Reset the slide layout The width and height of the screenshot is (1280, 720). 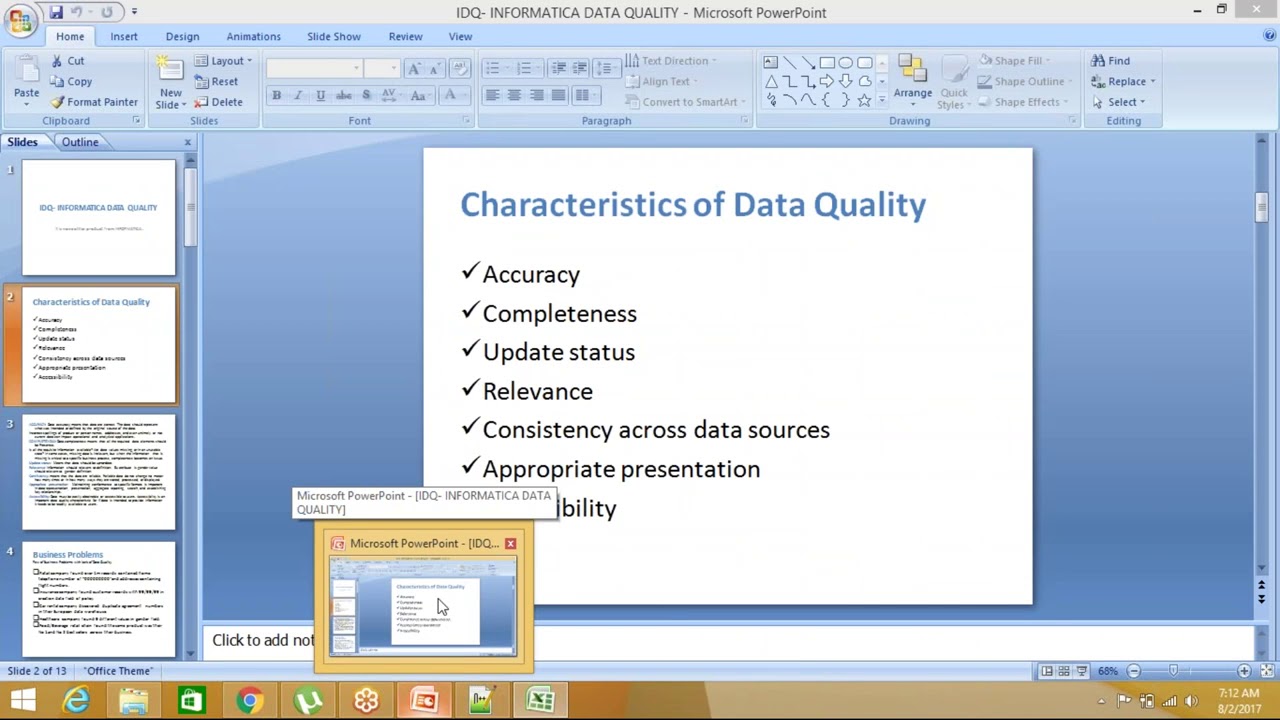coord(216,82)
